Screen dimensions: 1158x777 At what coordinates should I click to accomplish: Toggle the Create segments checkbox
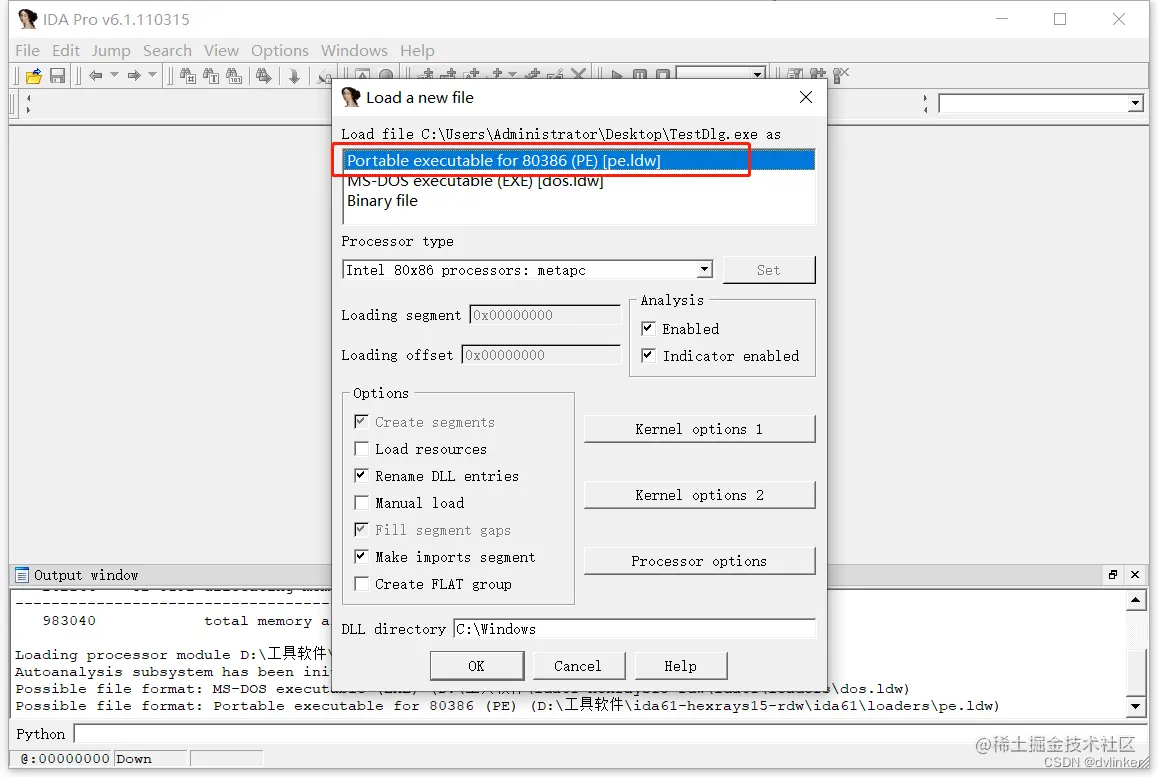tap(361, 422)
